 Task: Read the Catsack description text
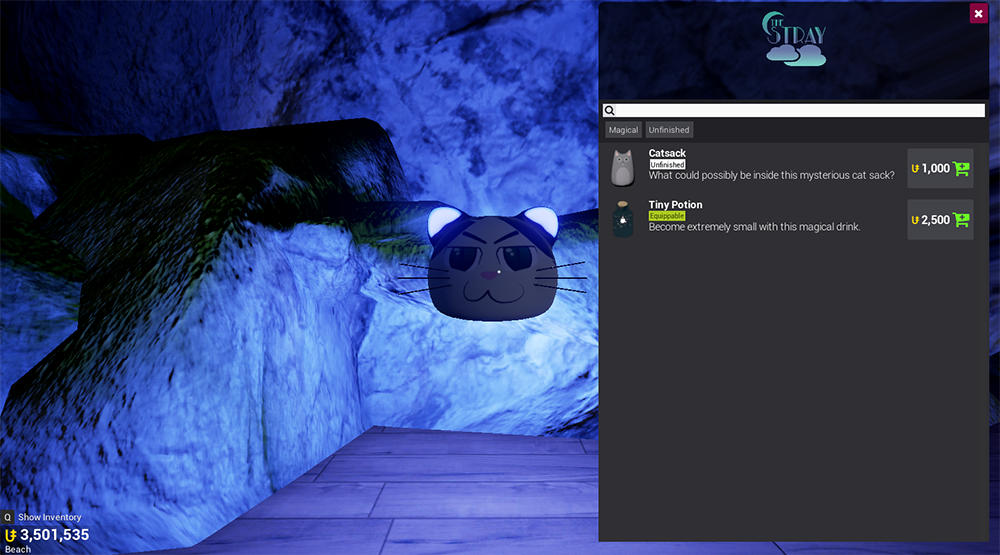[x=771, y=175]
